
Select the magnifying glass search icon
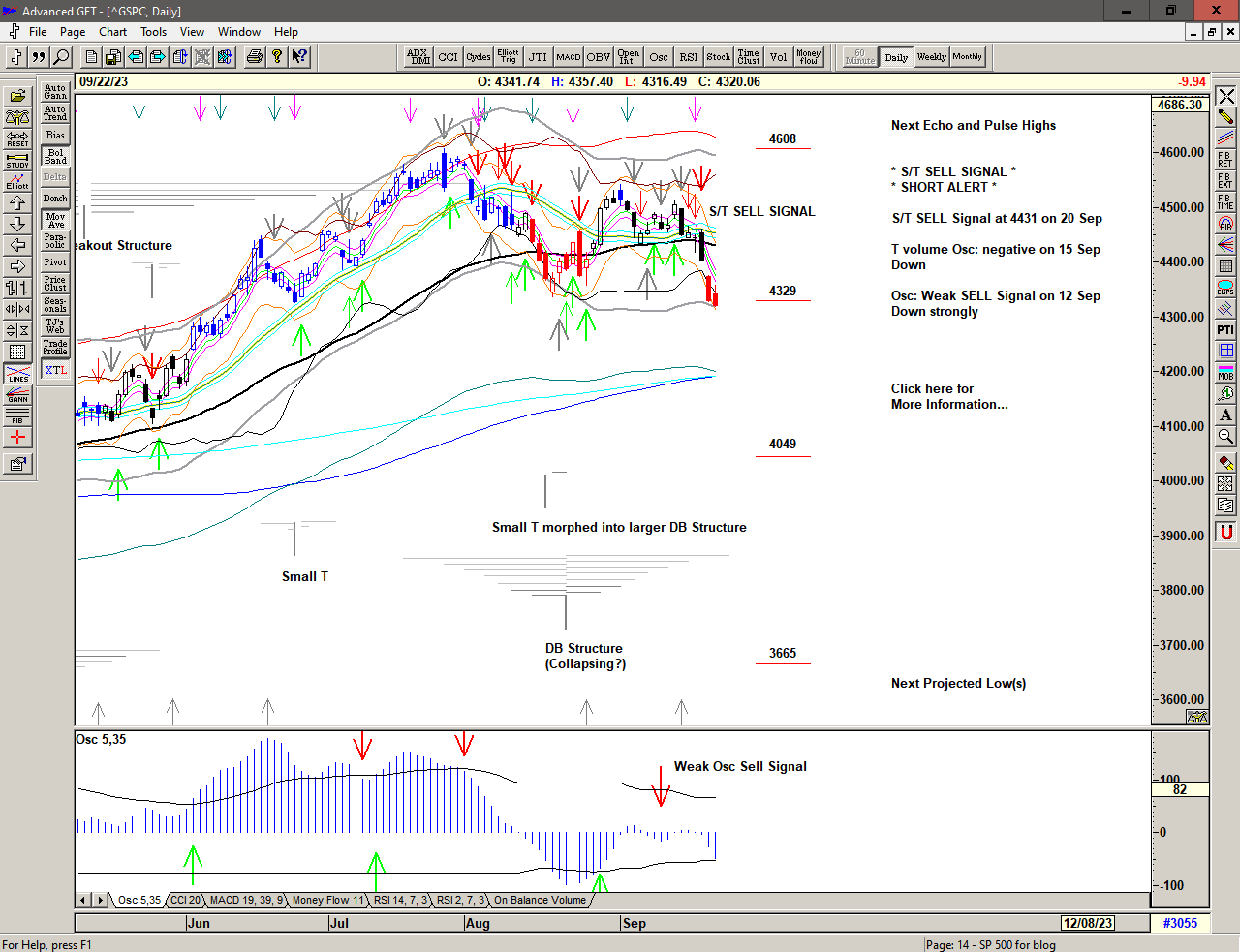pyautogui.click(x=61, y=57)
